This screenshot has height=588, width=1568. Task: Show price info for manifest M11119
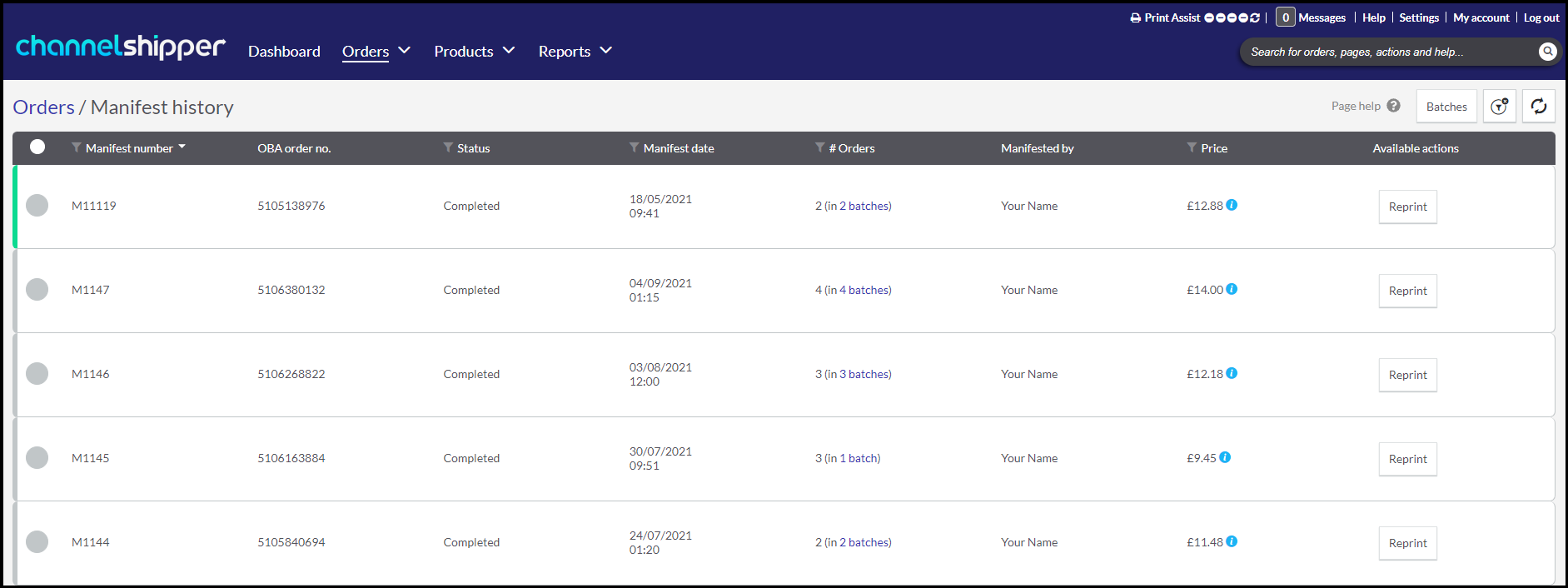click(1232, 205)
